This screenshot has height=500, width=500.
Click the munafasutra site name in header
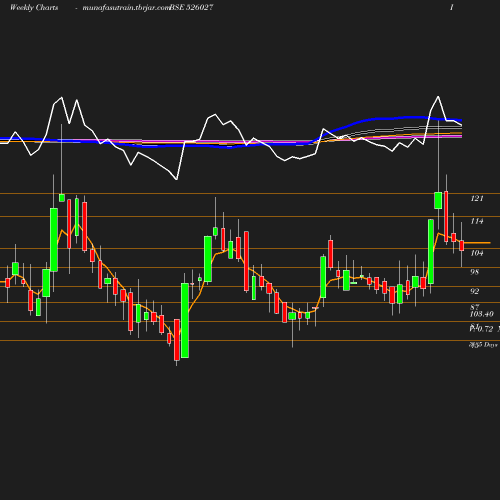click(126, 8)
